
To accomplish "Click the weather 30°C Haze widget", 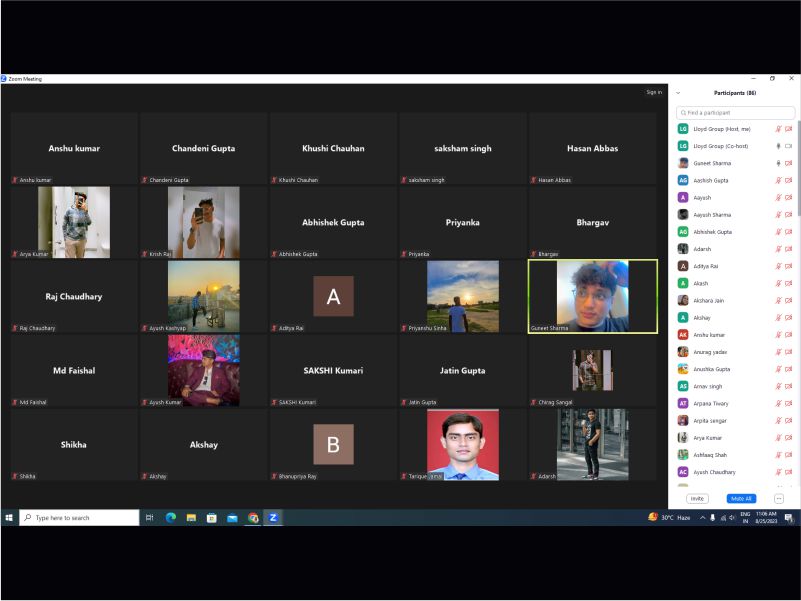I will pyautogui.click(x=669, y=518).
